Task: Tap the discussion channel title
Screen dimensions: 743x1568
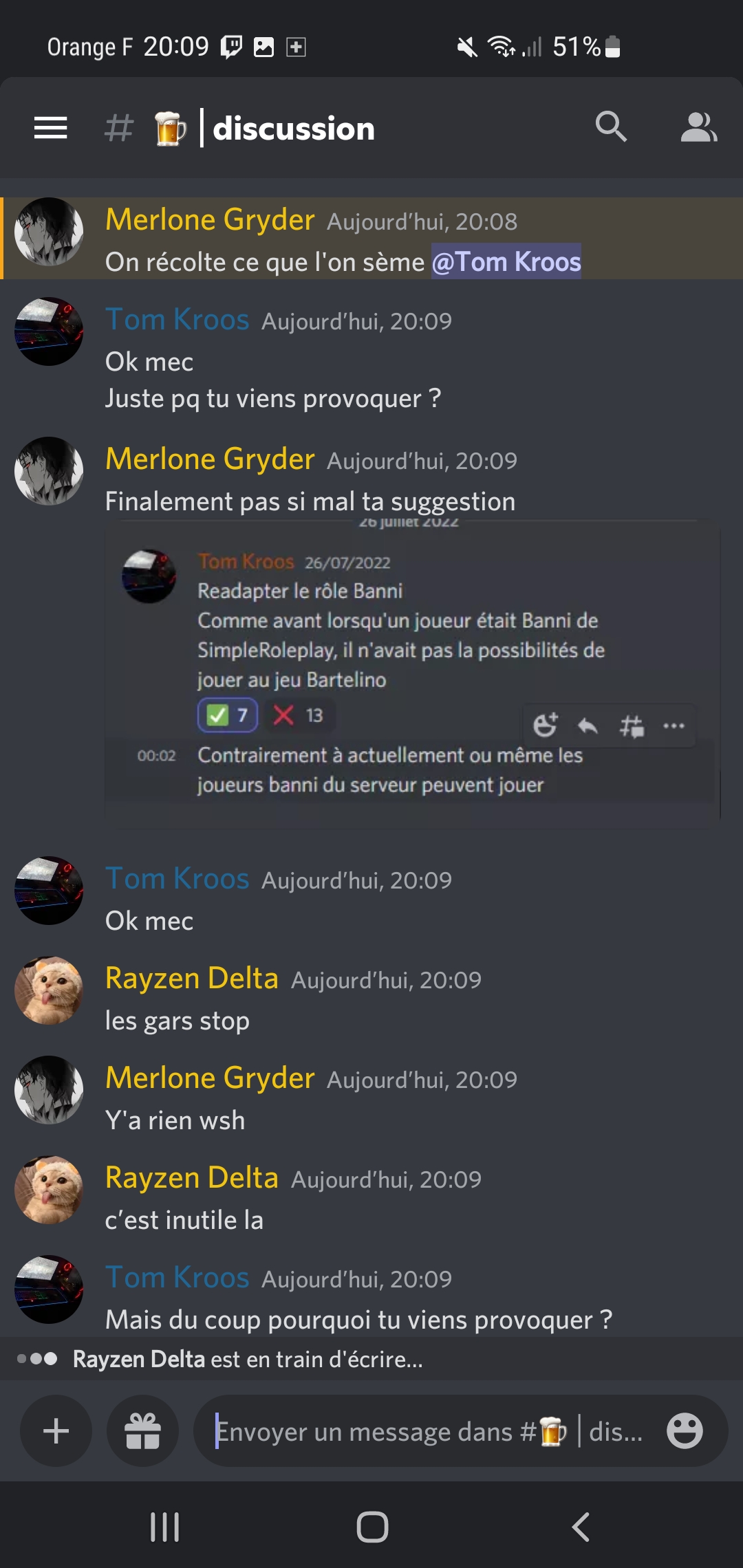Action: pyautogui.click(x=294, y=129)
